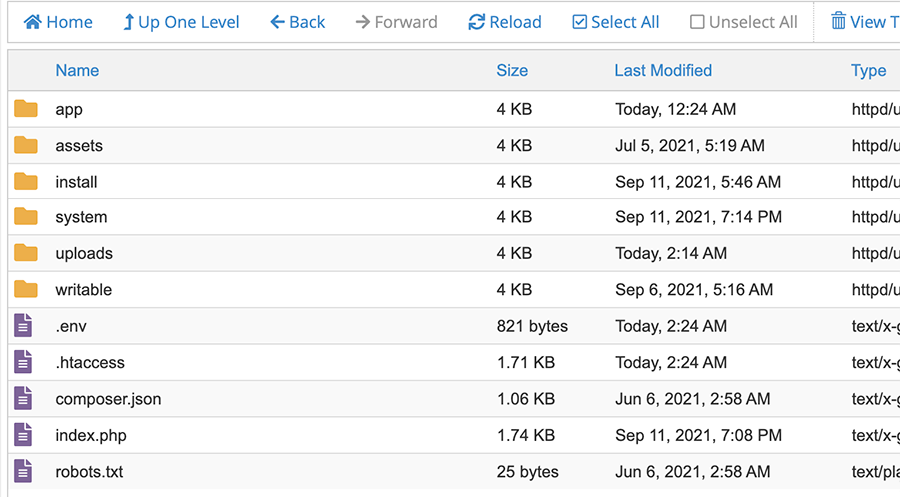Screen dimensions: 900x497
Task: Click the .env file icon
Action: click(x=24, y=326)
